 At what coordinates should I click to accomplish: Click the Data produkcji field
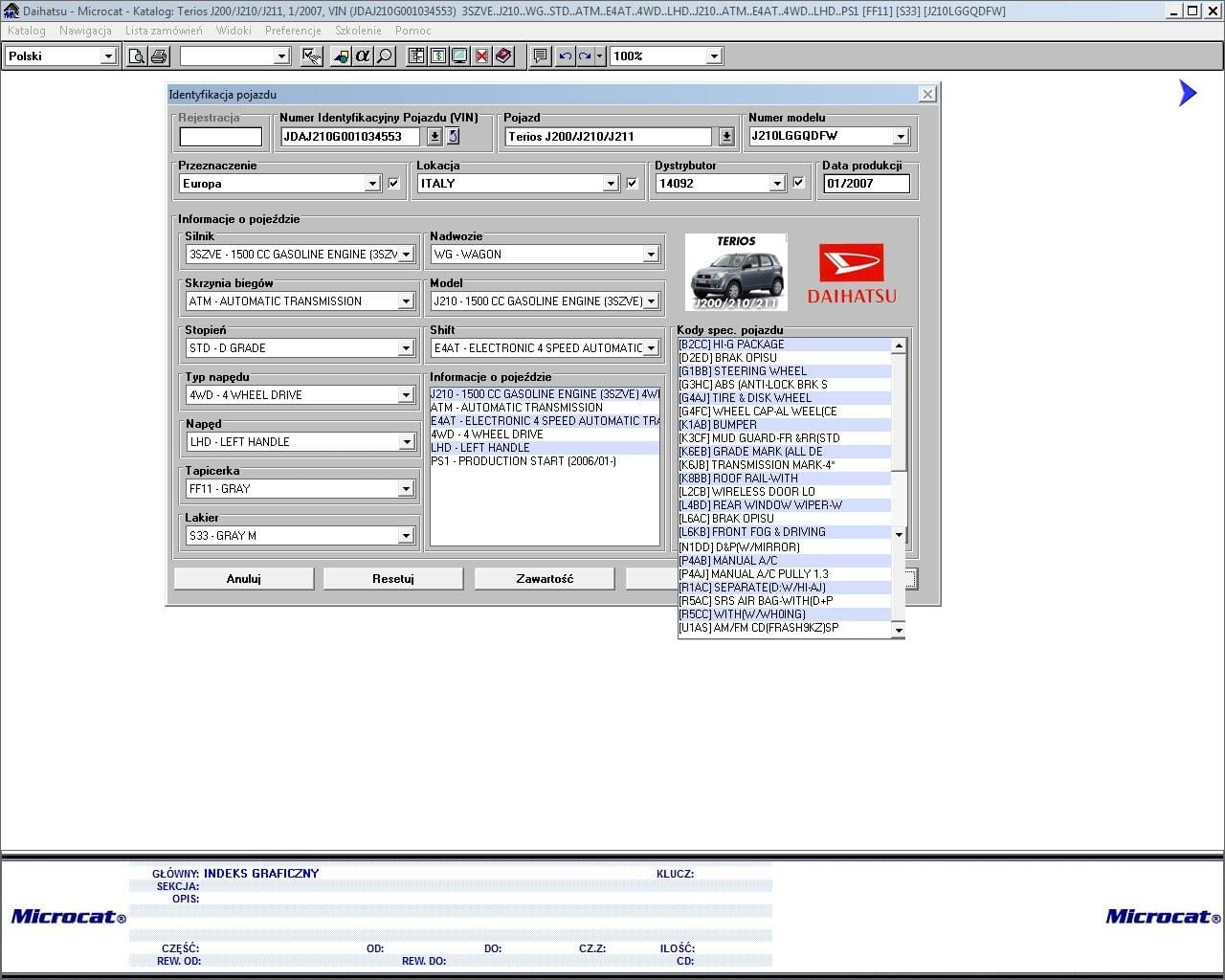tap(866, 184)
